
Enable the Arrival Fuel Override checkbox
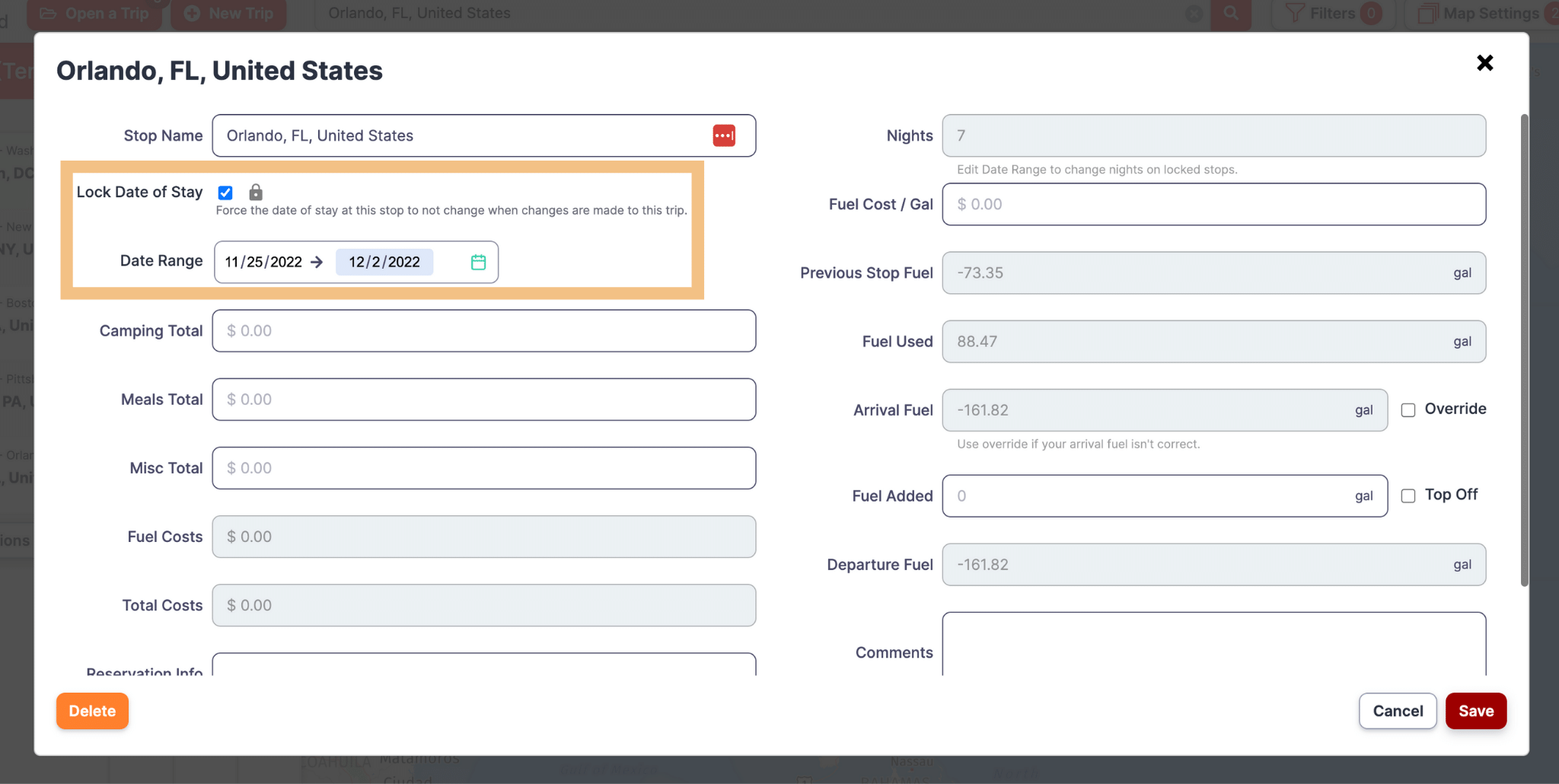tap(1408, 410)
